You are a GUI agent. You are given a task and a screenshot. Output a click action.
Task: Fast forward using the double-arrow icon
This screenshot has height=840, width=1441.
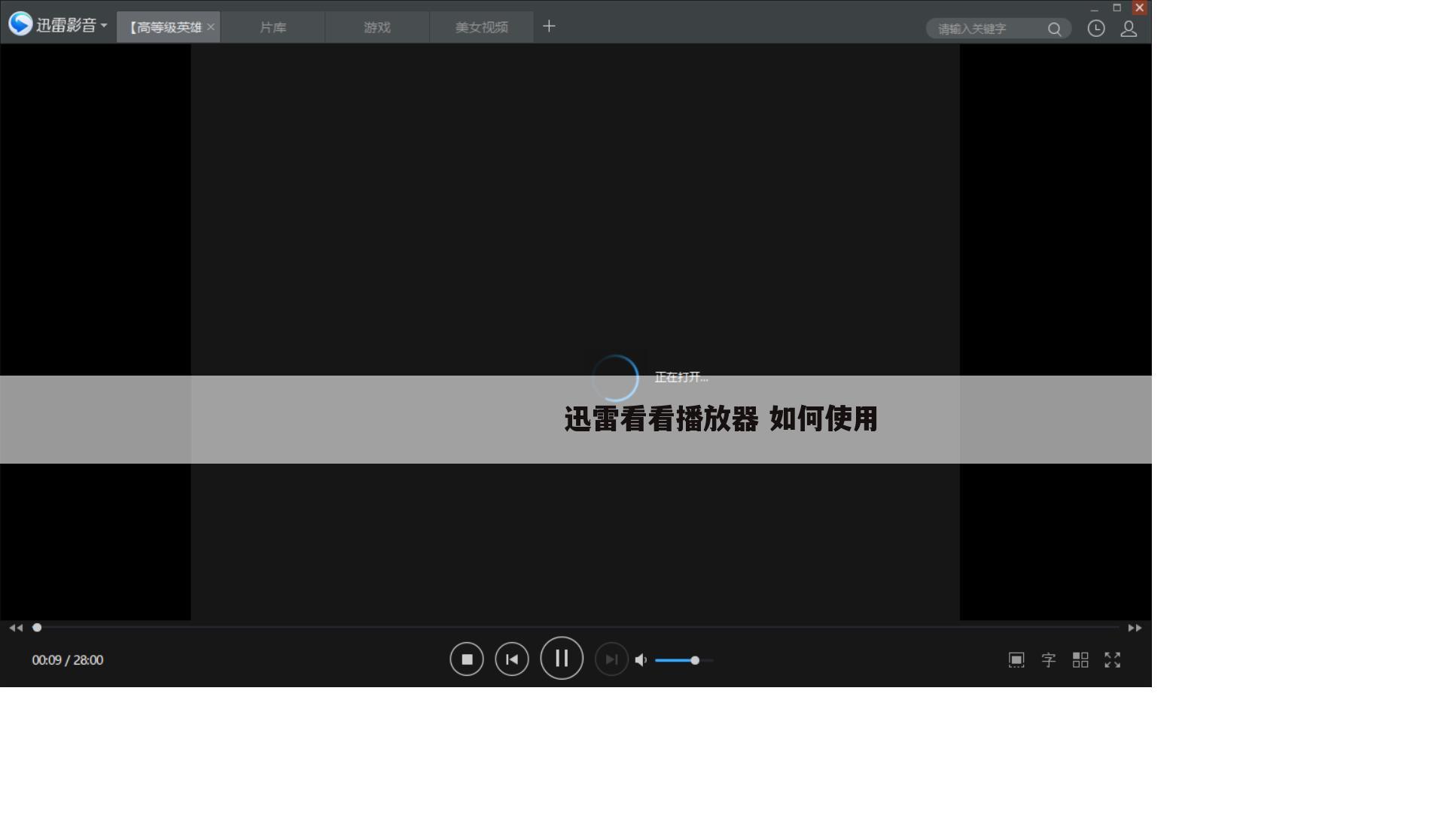point(1134,628)
